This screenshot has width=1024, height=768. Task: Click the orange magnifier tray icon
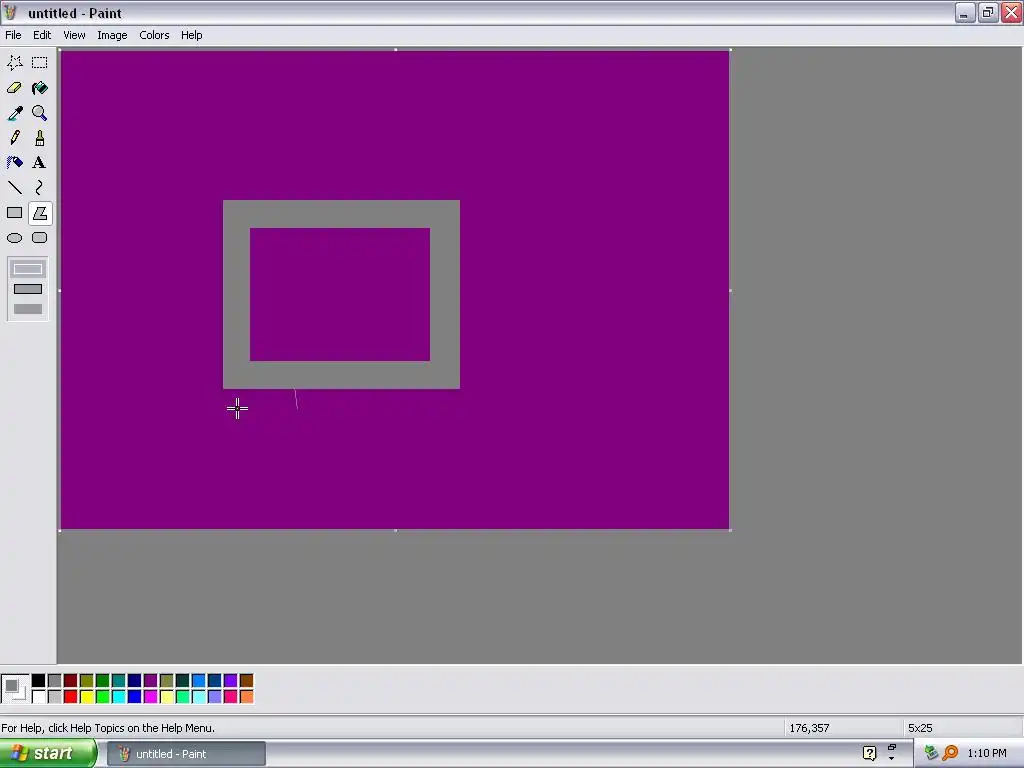(x=950, y=753)
